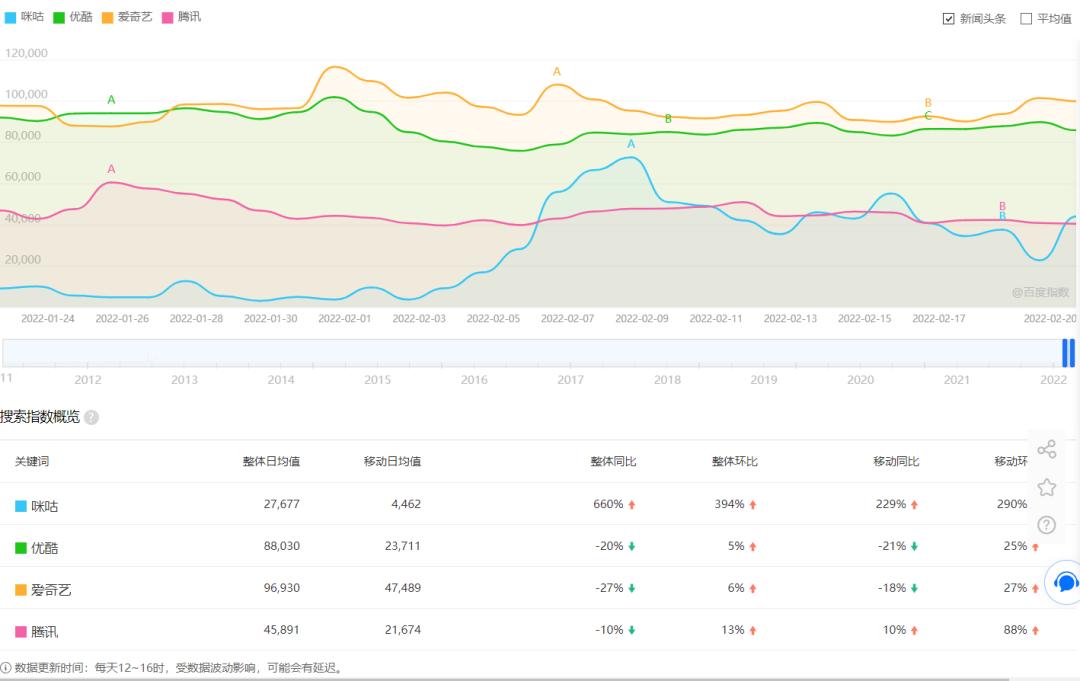Click the star favorite icon

pos(1046,487)
